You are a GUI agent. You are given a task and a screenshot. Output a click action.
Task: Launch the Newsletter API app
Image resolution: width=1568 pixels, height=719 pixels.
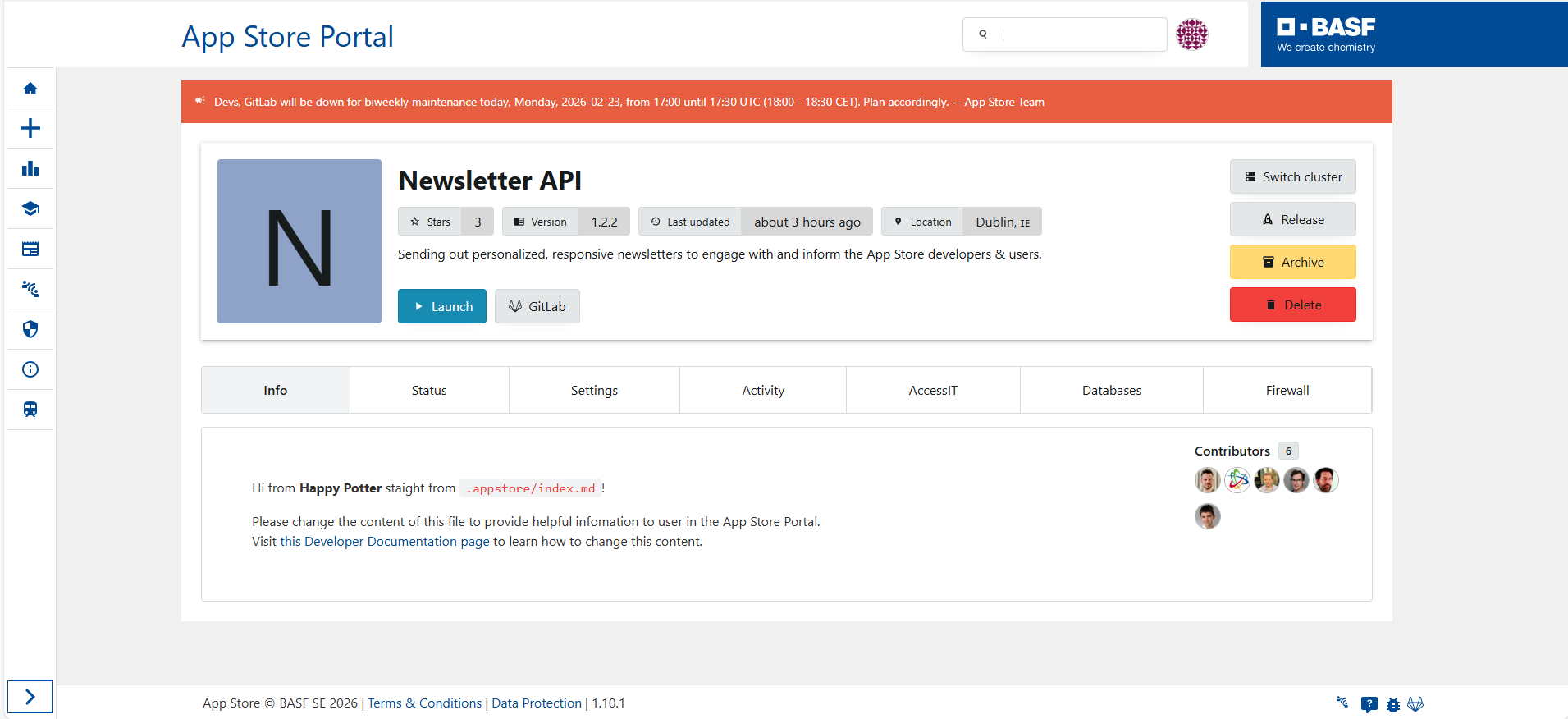click(x=442, y=306)
